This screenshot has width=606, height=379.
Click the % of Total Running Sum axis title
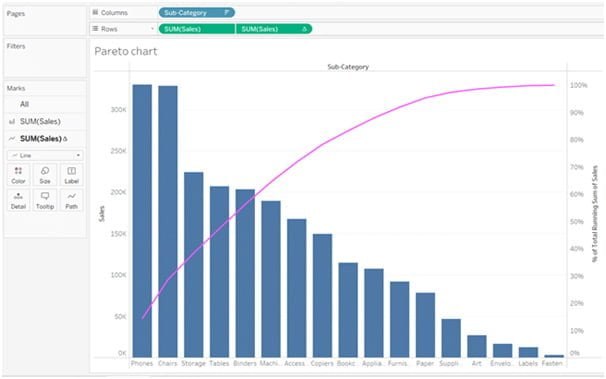pyautogui.click(x=595, y=214)
